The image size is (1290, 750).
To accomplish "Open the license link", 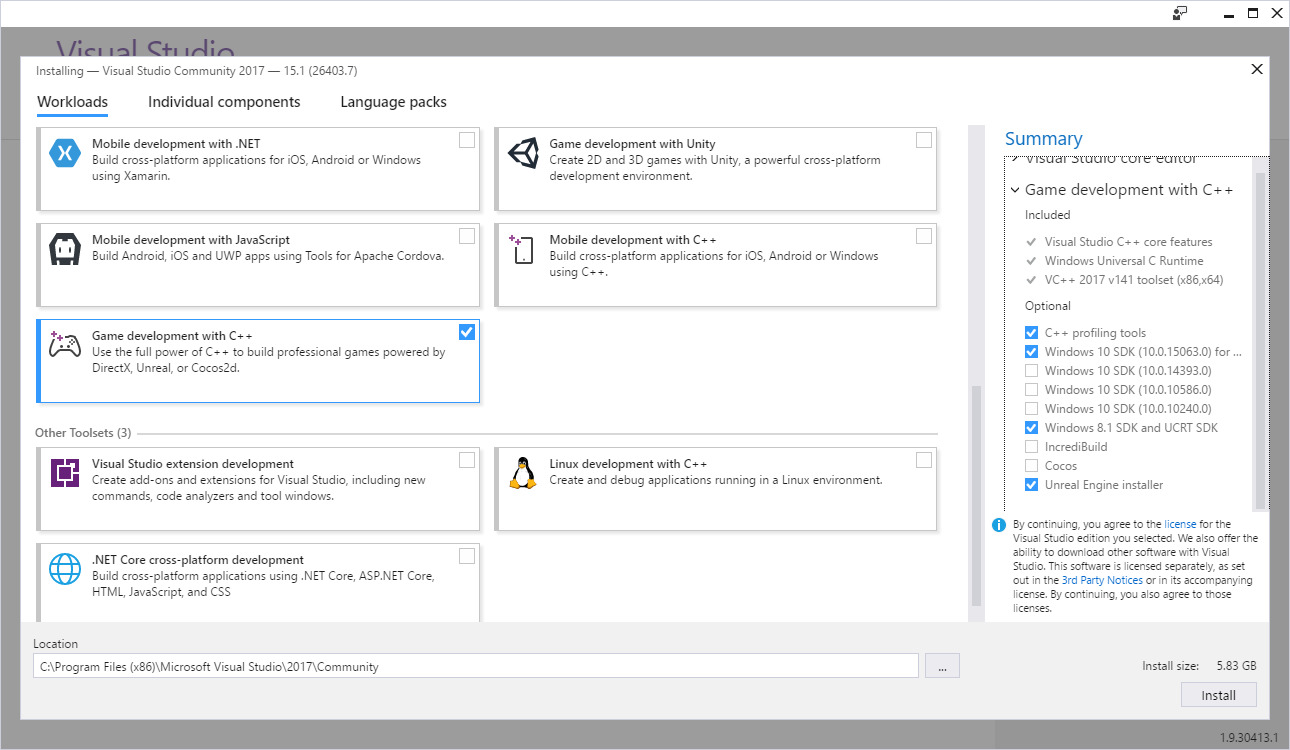I will pyautogui.click(x=1179, y=524).
